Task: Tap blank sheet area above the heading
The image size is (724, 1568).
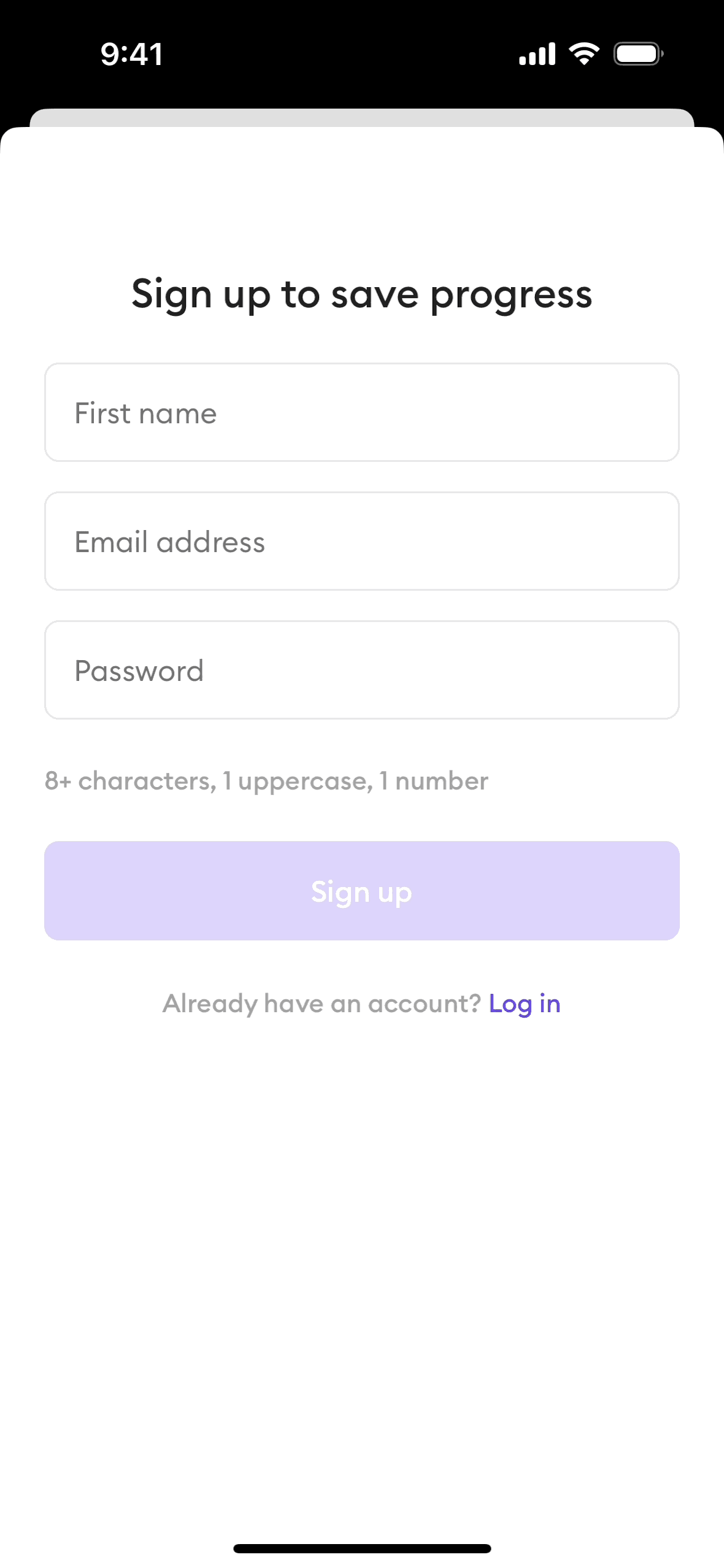Action: 362,196
